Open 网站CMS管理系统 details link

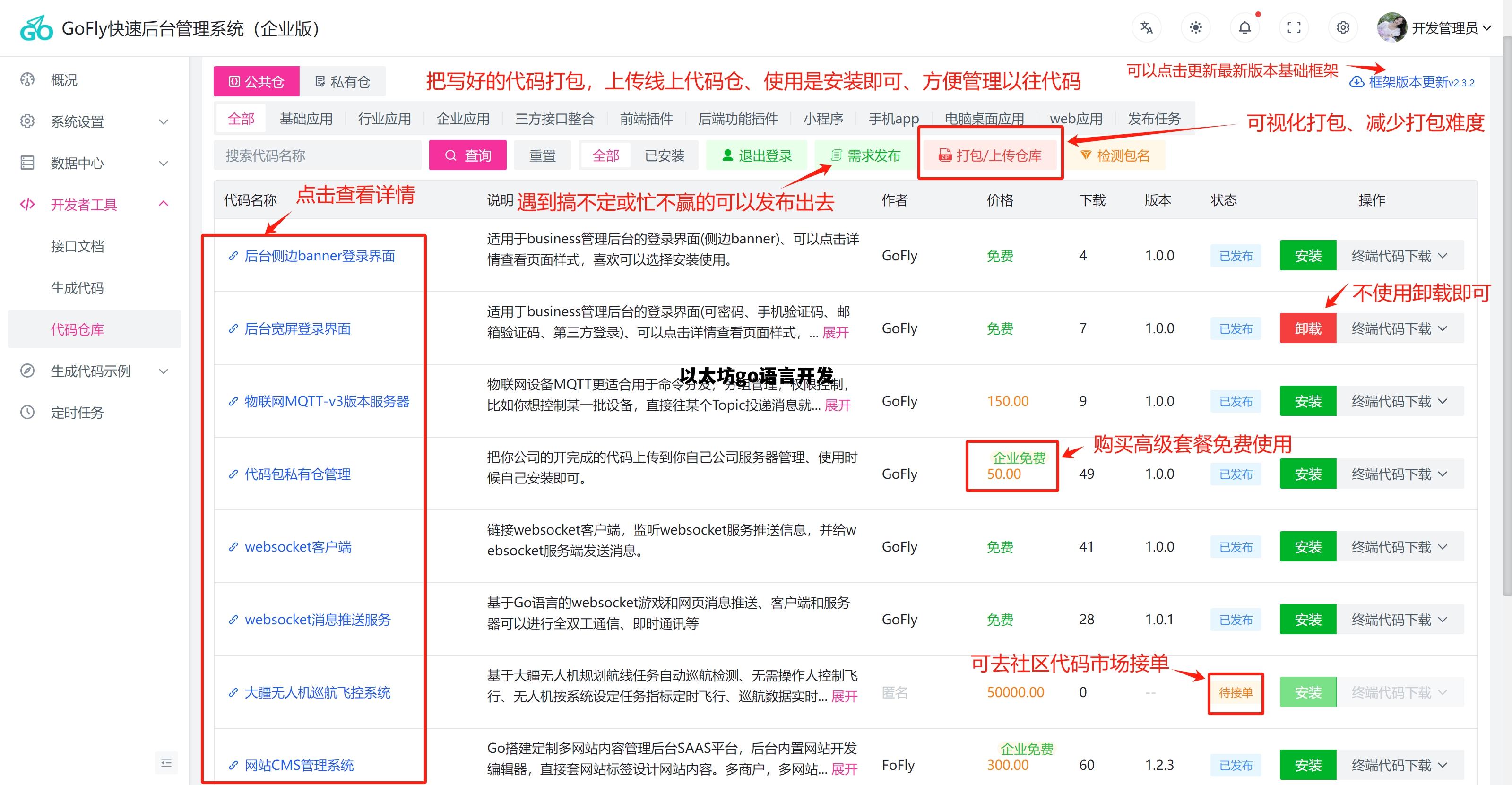pos(299,765)
